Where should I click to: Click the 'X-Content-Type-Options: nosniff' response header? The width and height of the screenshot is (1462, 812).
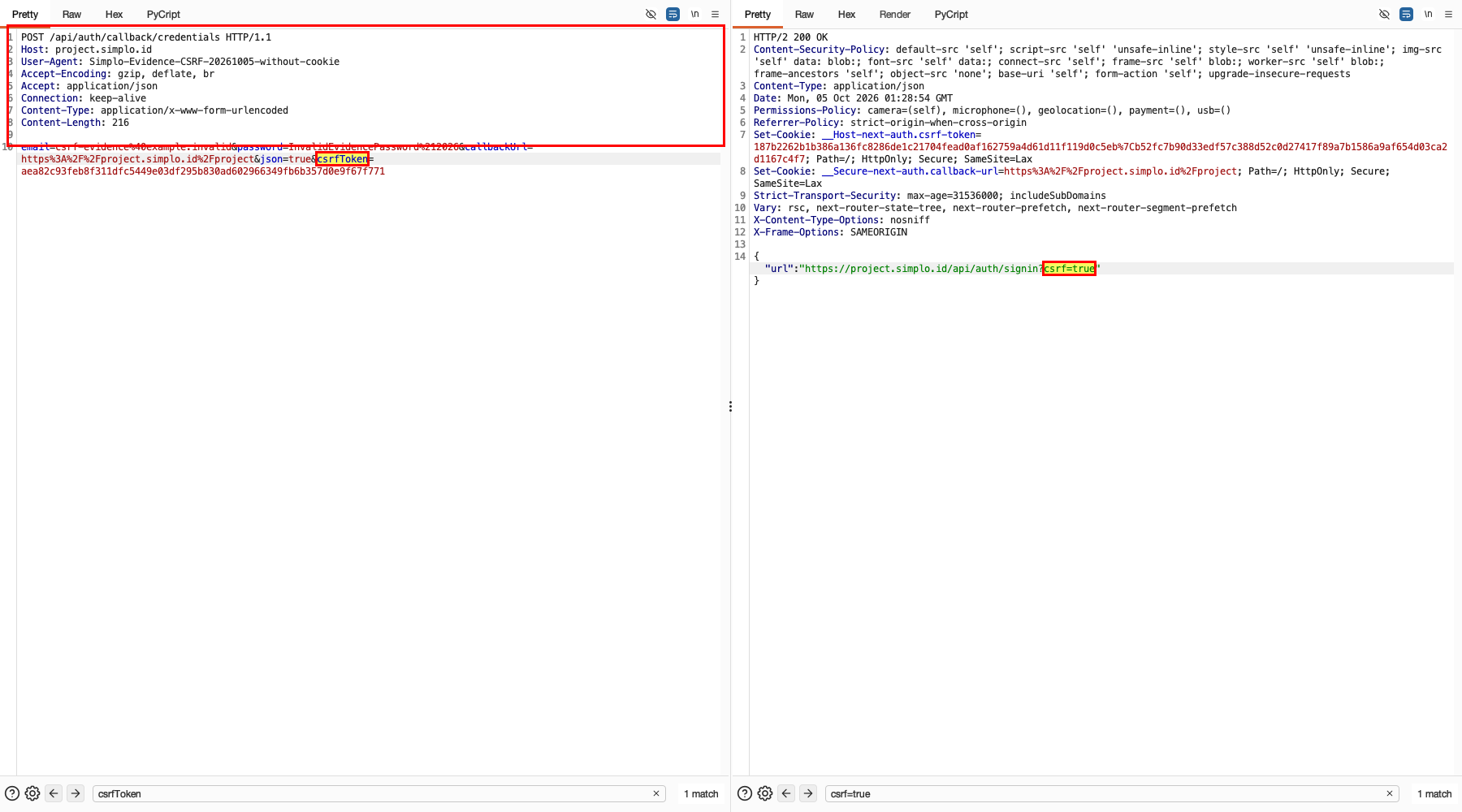point(841,220)
